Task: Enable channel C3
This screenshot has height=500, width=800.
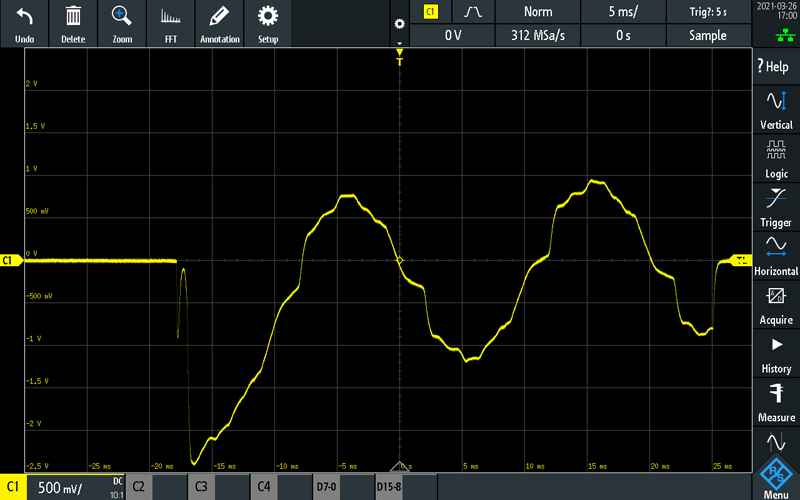Action: point(201,486)
